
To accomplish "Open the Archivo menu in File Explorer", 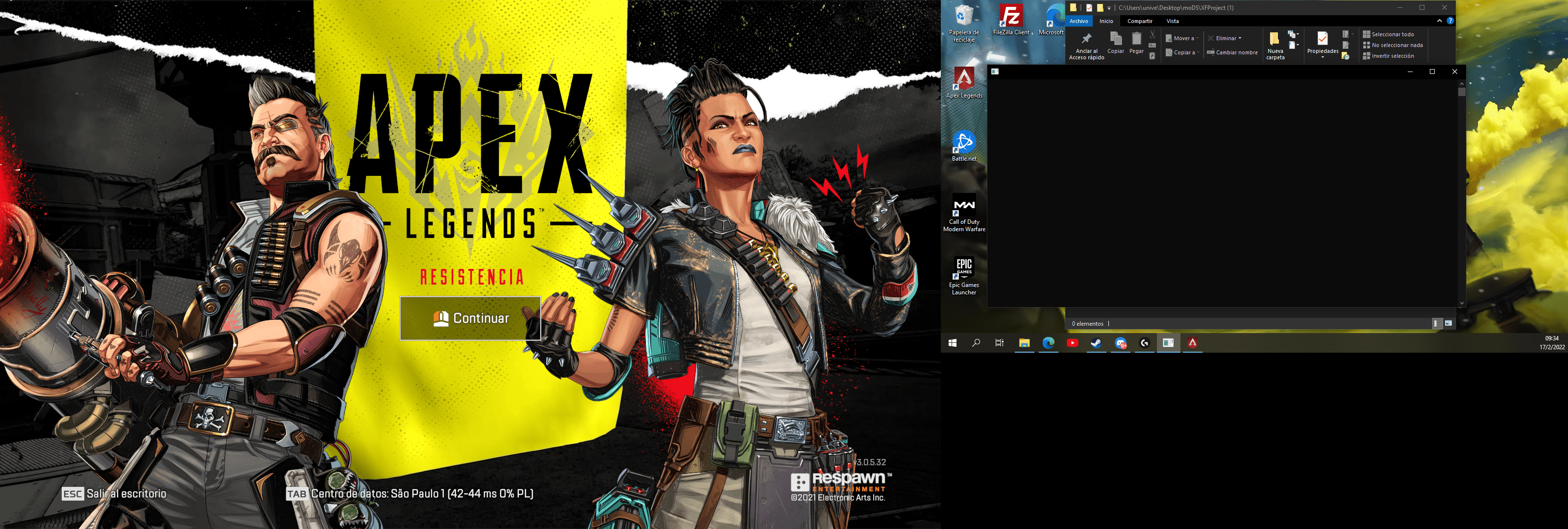I will (1079, 21).
